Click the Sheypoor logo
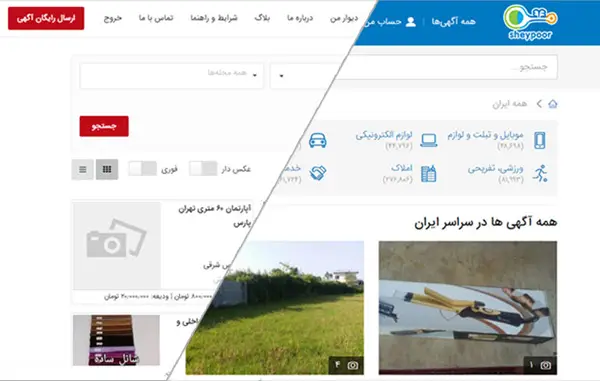Viewport: 600px width, 381px height. click(x=530, y=22)
